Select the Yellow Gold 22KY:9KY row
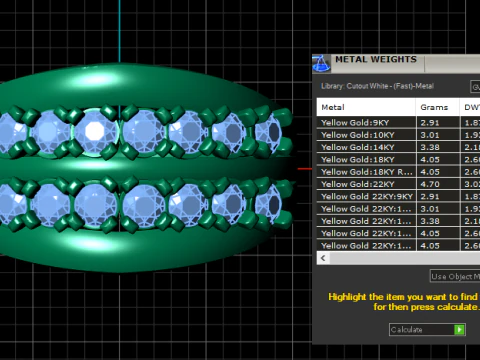The image size is (480, 360). (x=398, y=197)
